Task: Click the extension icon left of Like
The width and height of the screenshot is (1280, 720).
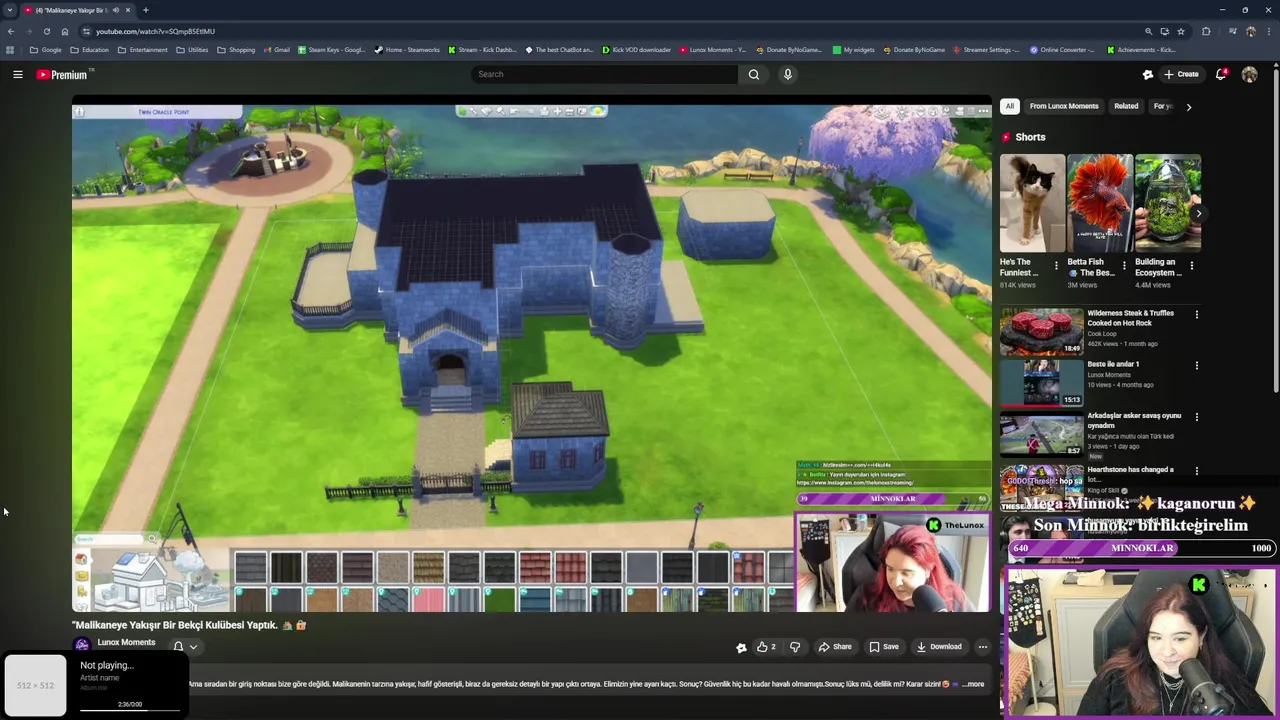Action: (741, 647)
